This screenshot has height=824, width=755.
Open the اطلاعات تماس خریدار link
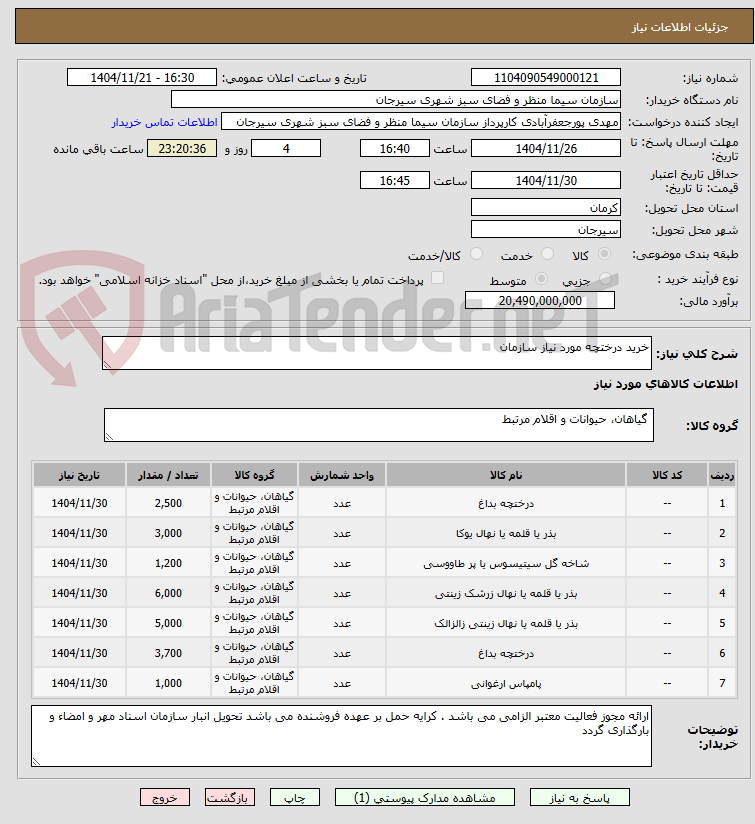point(164,122)
